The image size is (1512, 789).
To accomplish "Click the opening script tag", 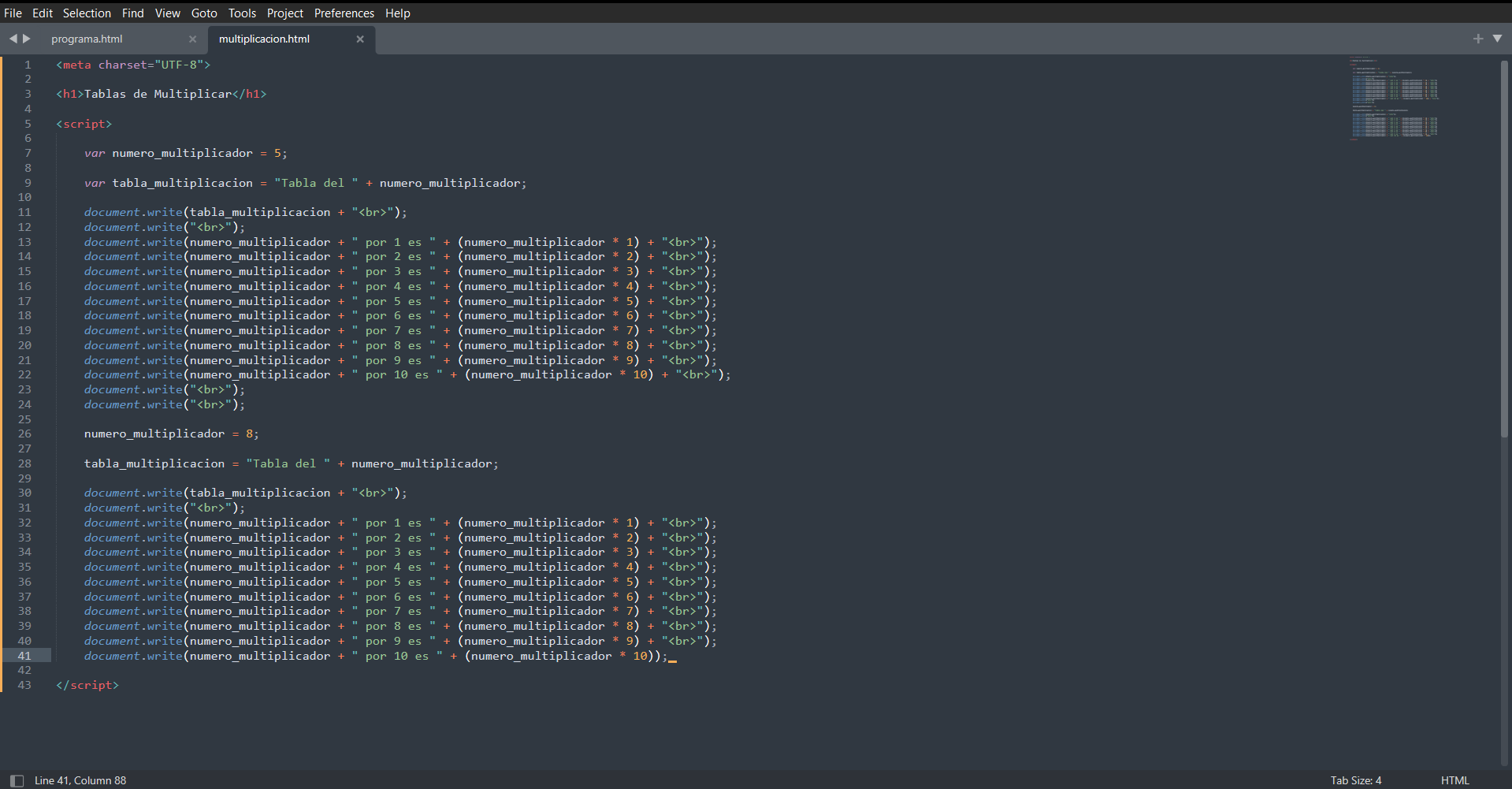I will 84,124.
